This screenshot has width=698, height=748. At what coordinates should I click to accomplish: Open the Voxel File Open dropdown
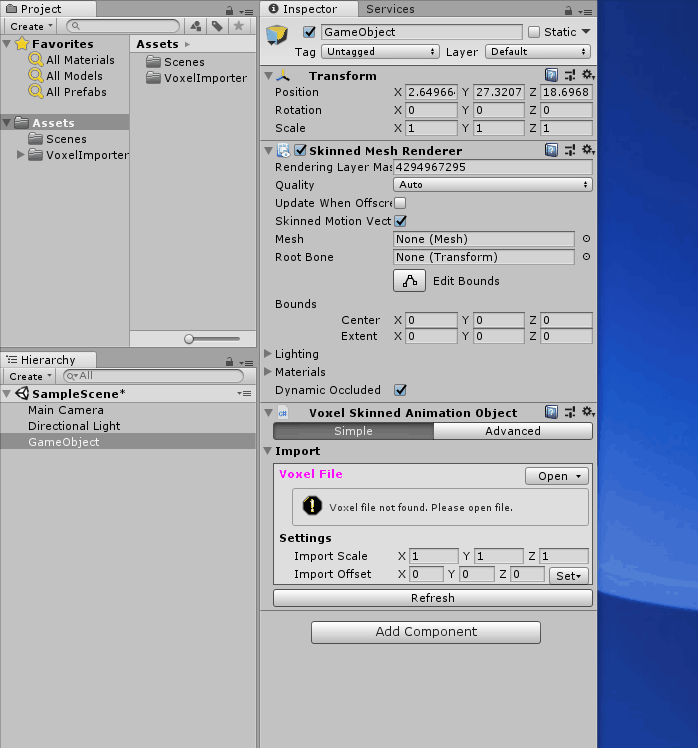[557, 476]
